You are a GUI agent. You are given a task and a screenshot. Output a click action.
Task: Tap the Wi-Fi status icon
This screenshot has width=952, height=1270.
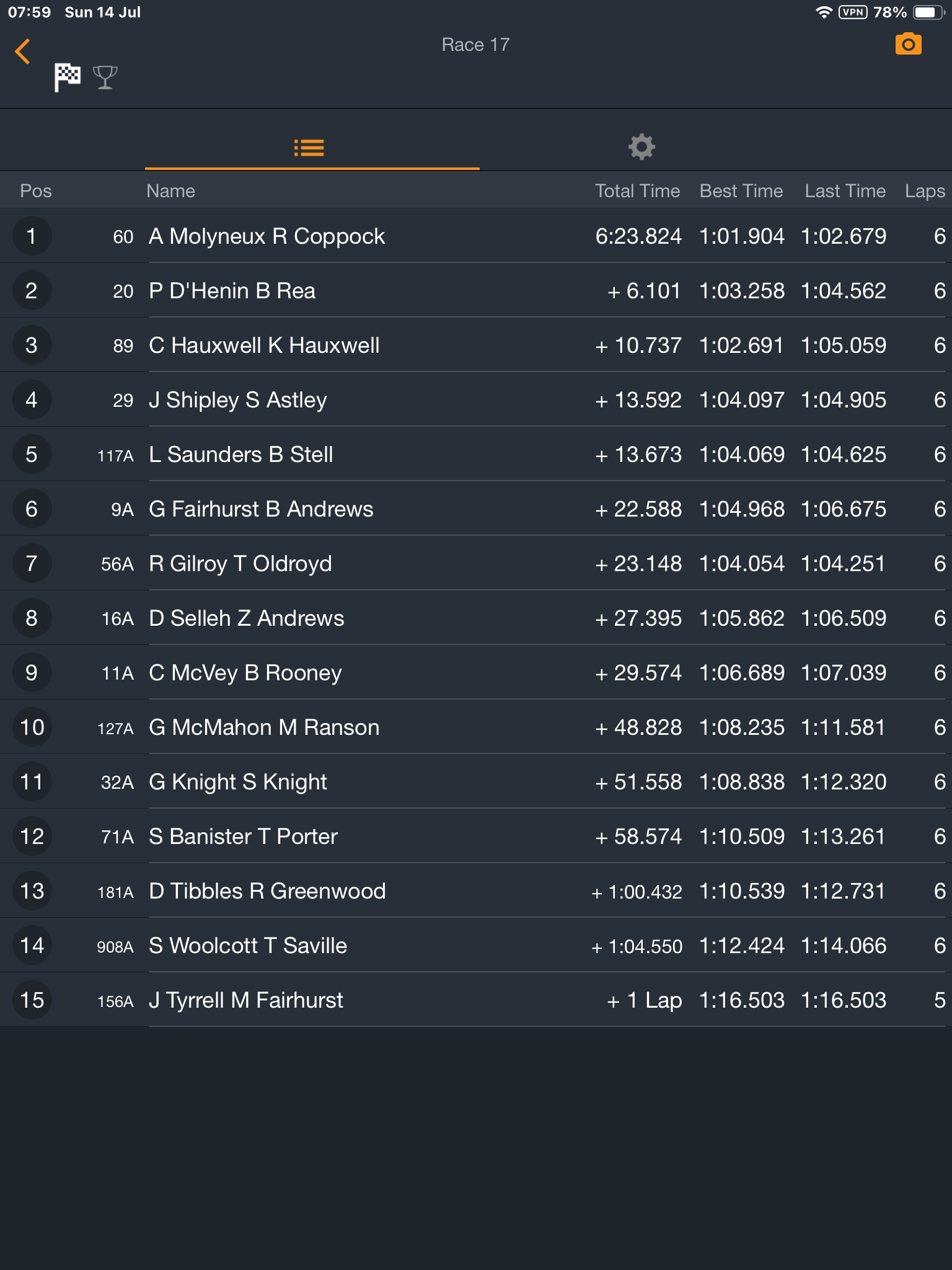click(824, 12)
